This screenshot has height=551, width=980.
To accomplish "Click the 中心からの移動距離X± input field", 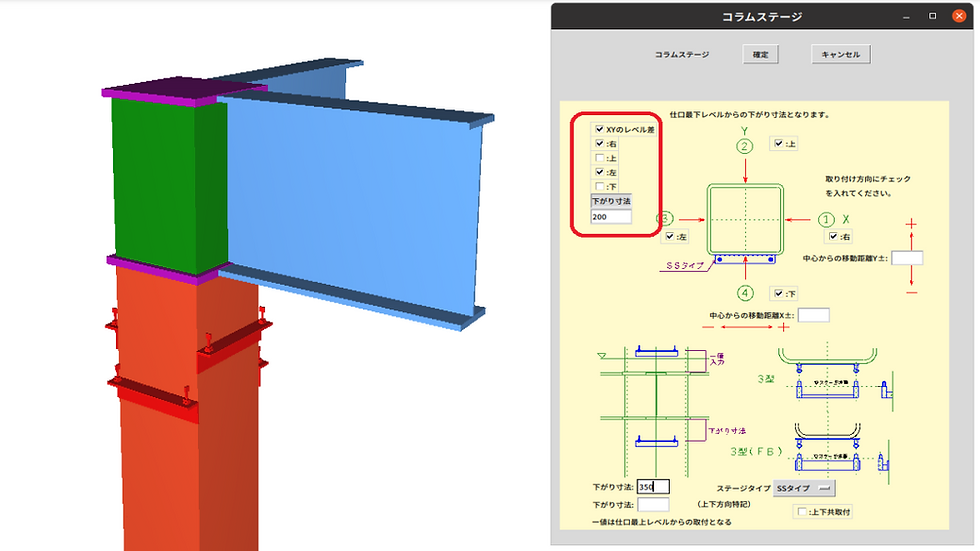I will 814,315.
